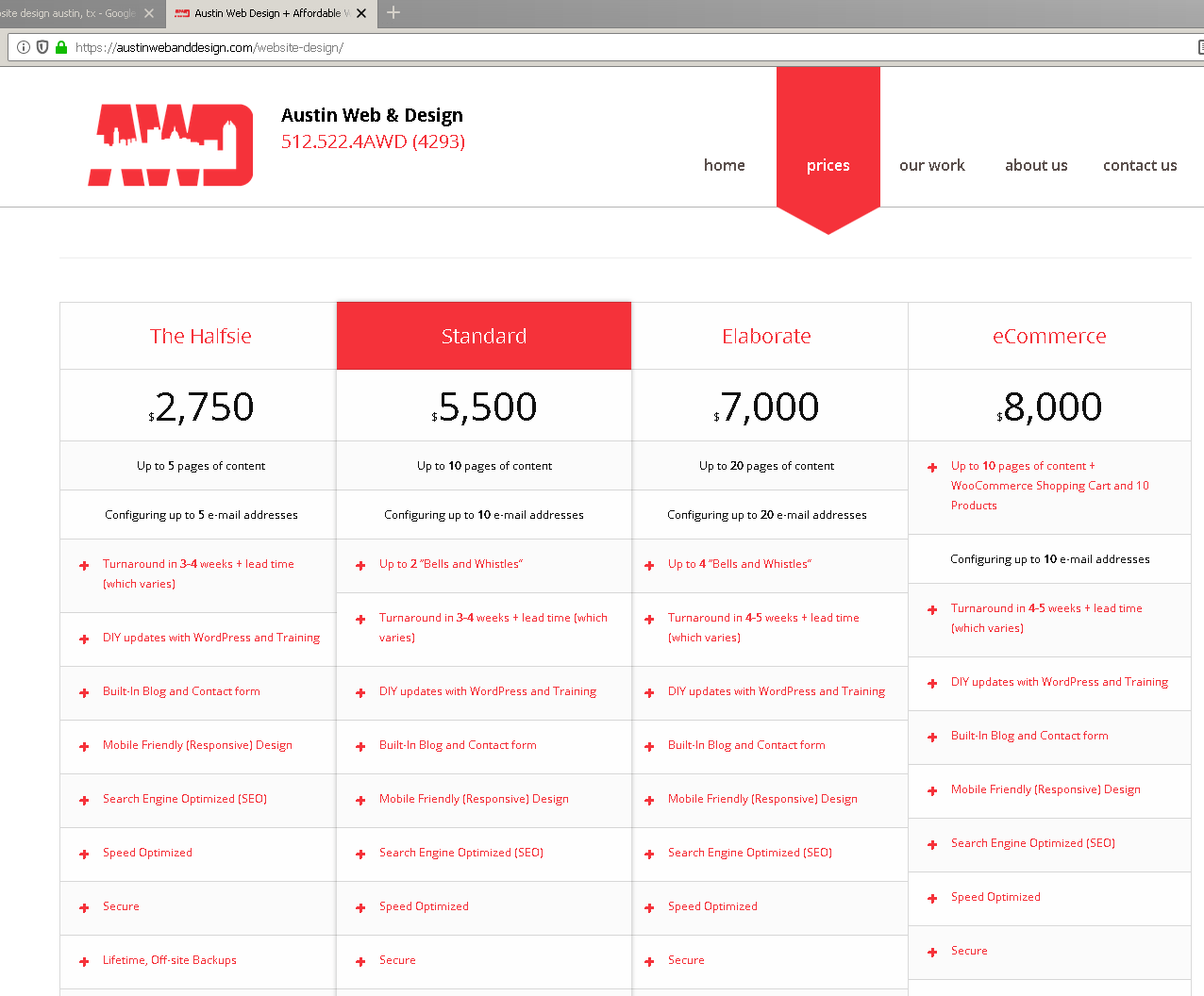Click the site information icon in address bar

24,47
